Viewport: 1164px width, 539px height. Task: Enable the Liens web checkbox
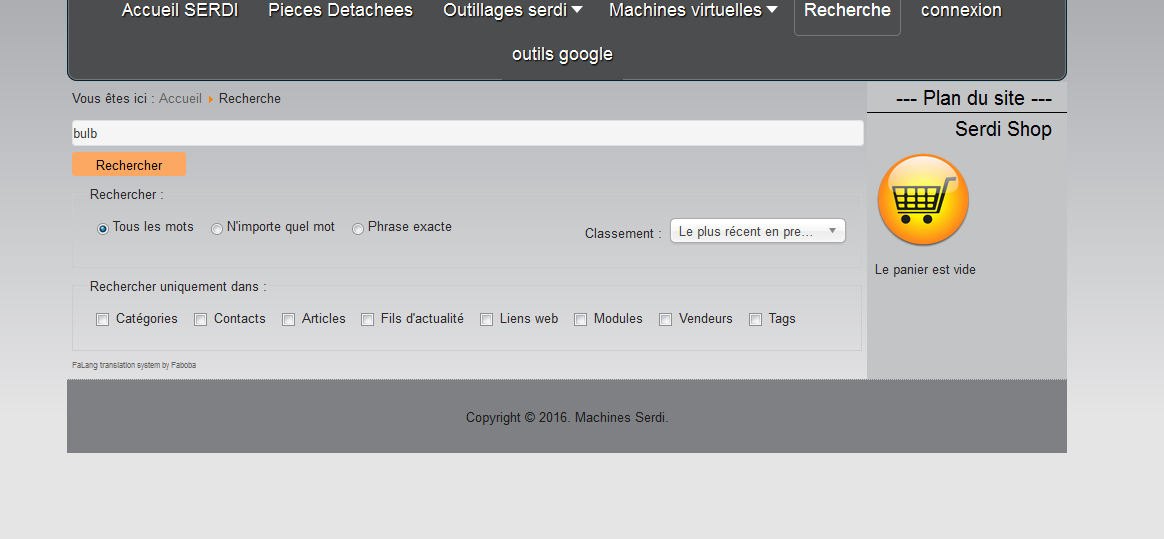pyautogui.click(x=487, y=320)
